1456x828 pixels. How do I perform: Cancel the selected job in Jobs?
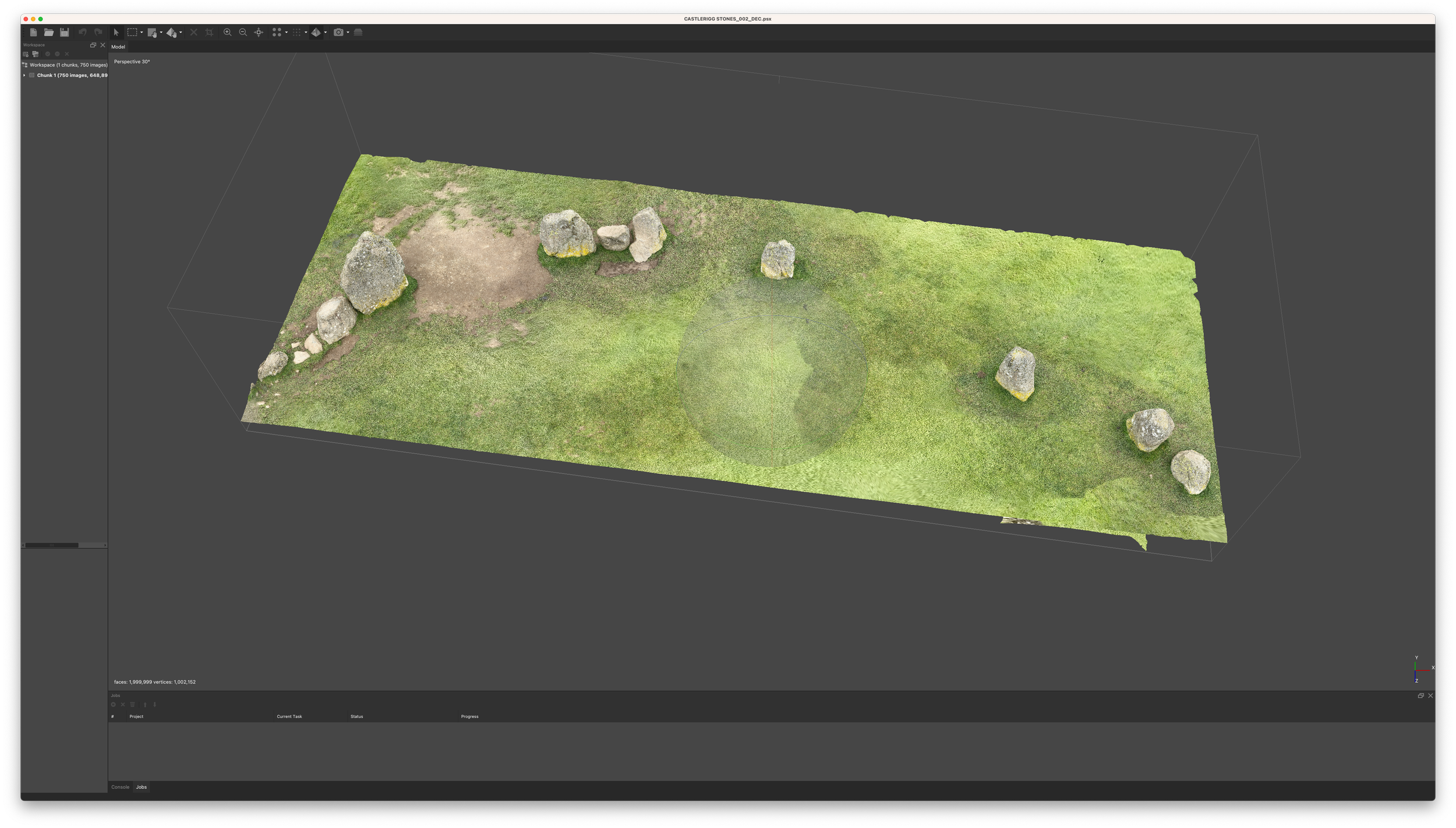pos(123,705)
